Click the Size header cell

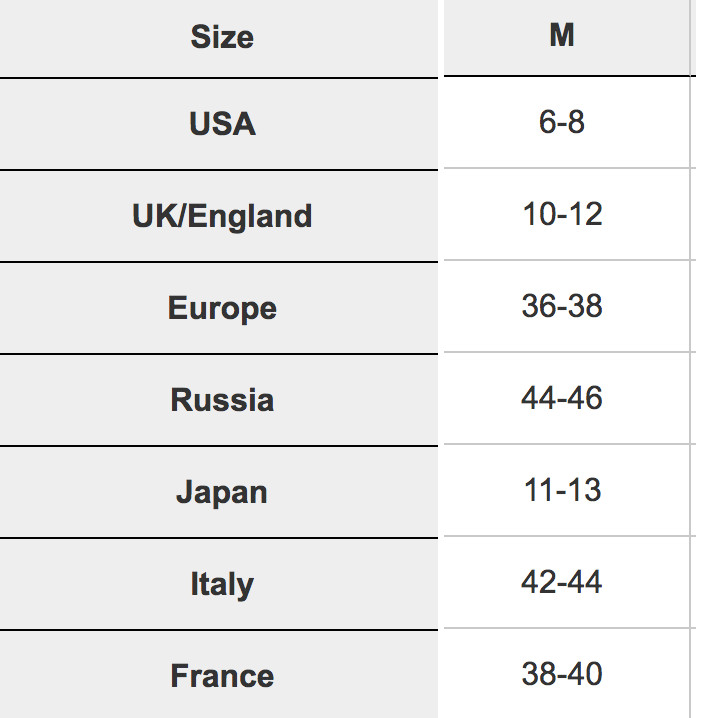point(222,38)
